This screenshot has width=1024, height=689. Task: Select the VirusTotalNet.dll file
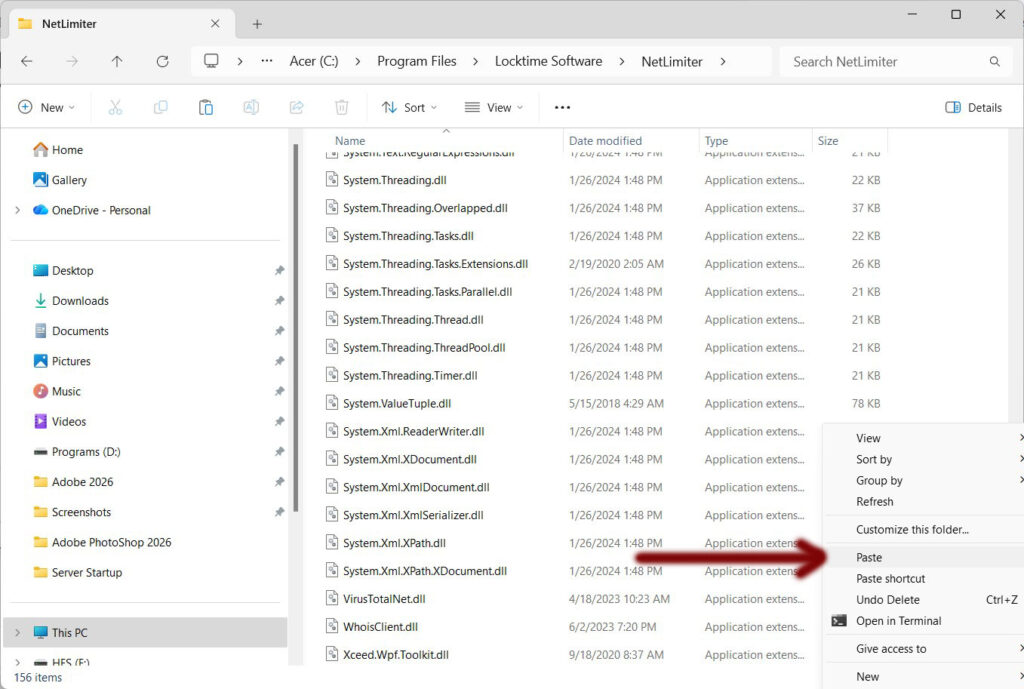(384, 599)
